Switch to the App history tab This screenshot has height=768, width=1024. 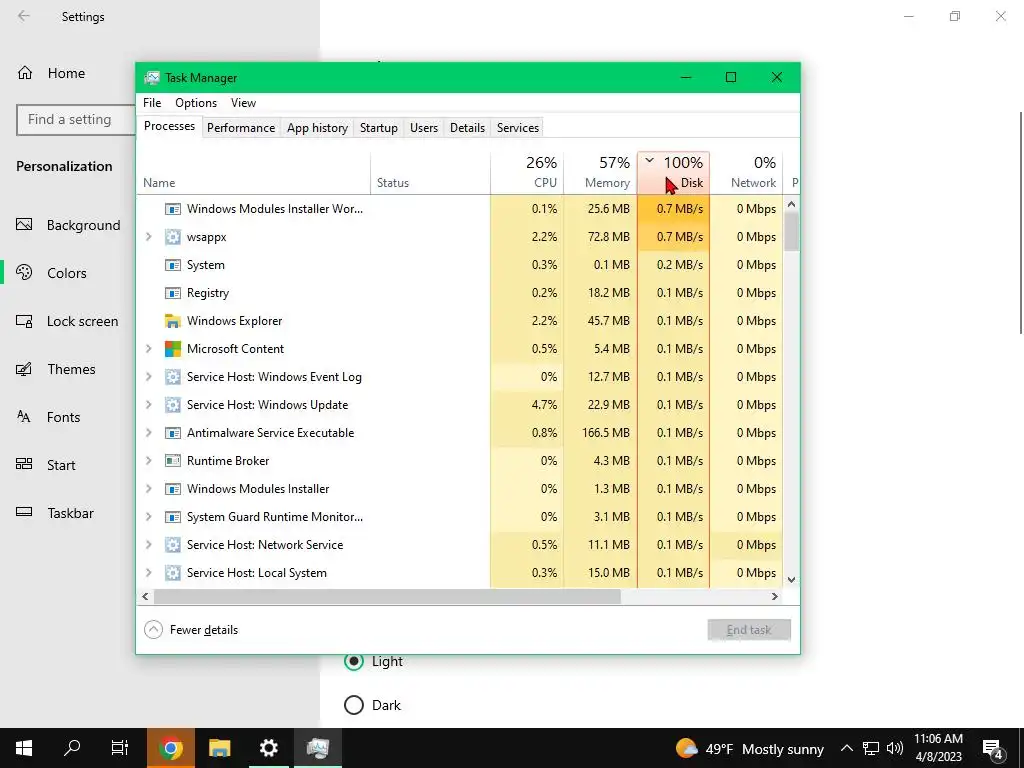click(317, 128)
